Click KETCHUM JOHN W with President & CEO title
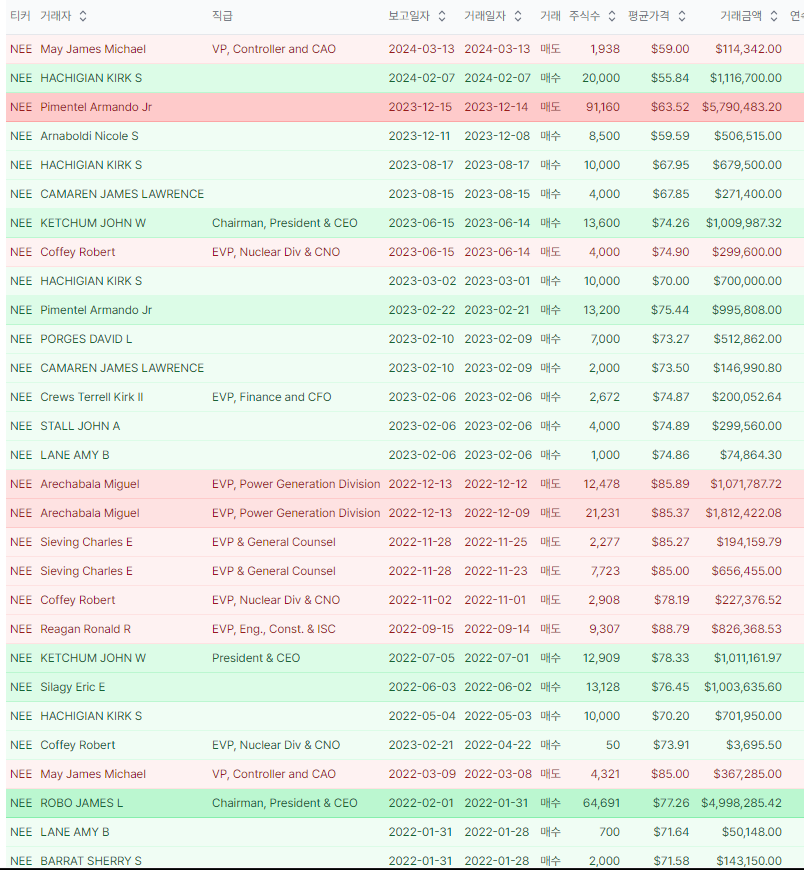Viewport: 804px width, 870px height. point(93,658)
